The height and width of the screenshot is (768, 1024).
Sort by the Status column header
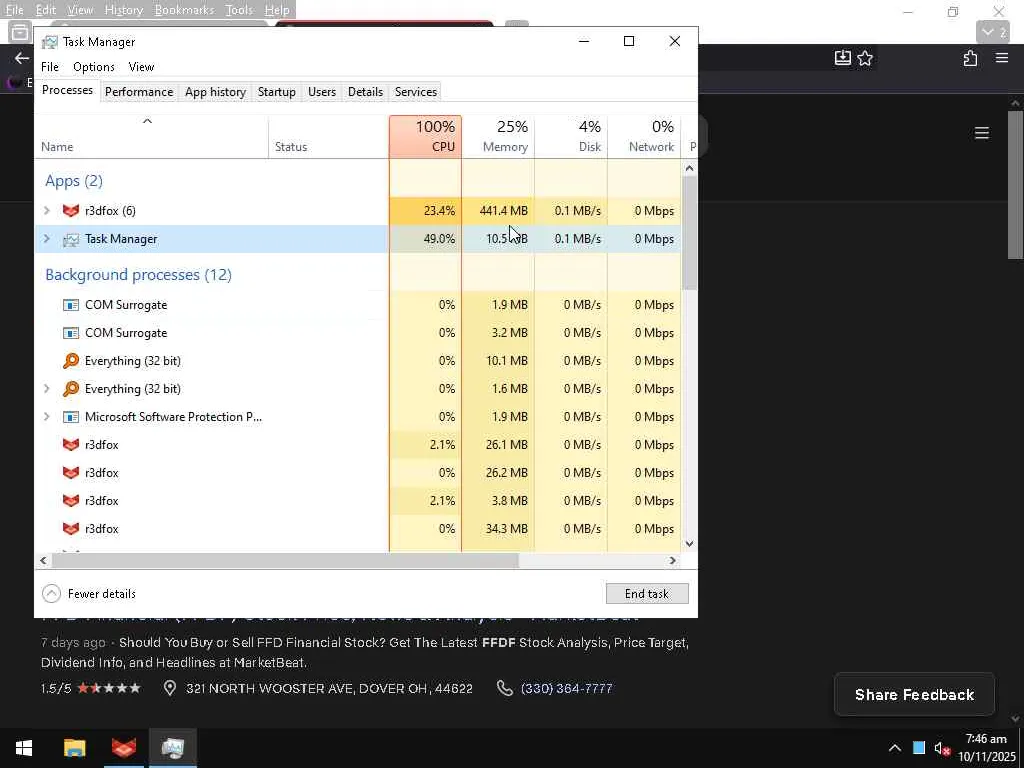[x=328, y=136]
